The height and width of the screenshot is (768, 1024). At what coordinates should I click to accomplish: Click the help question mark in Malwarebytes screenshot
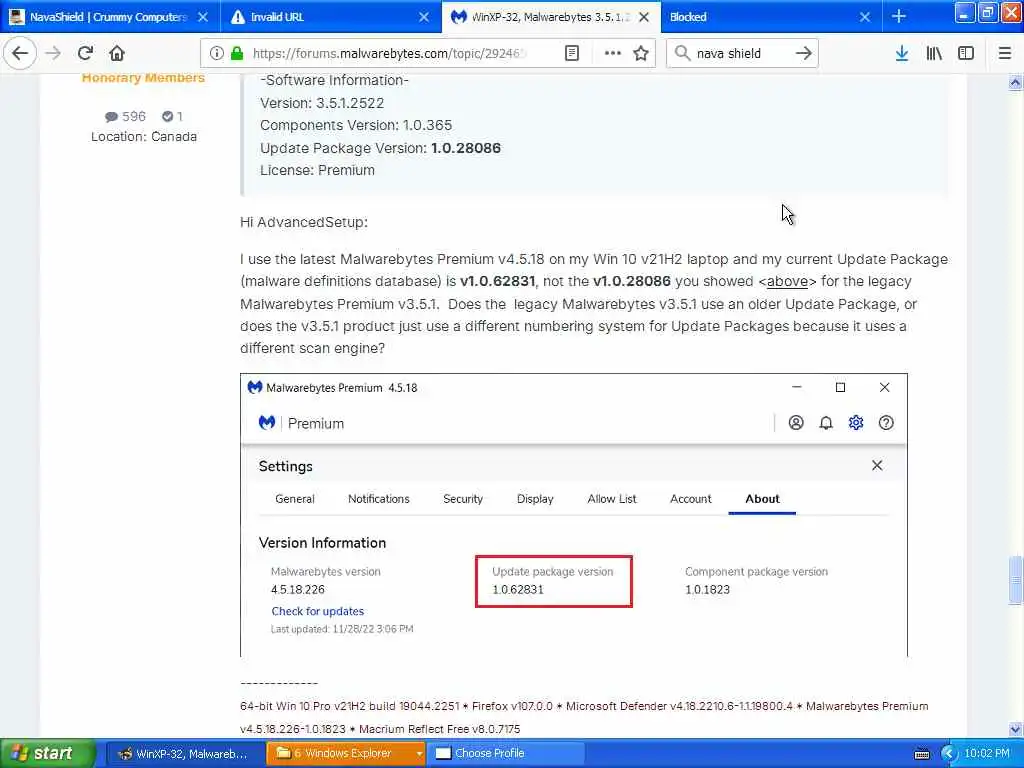coord(886,423)
